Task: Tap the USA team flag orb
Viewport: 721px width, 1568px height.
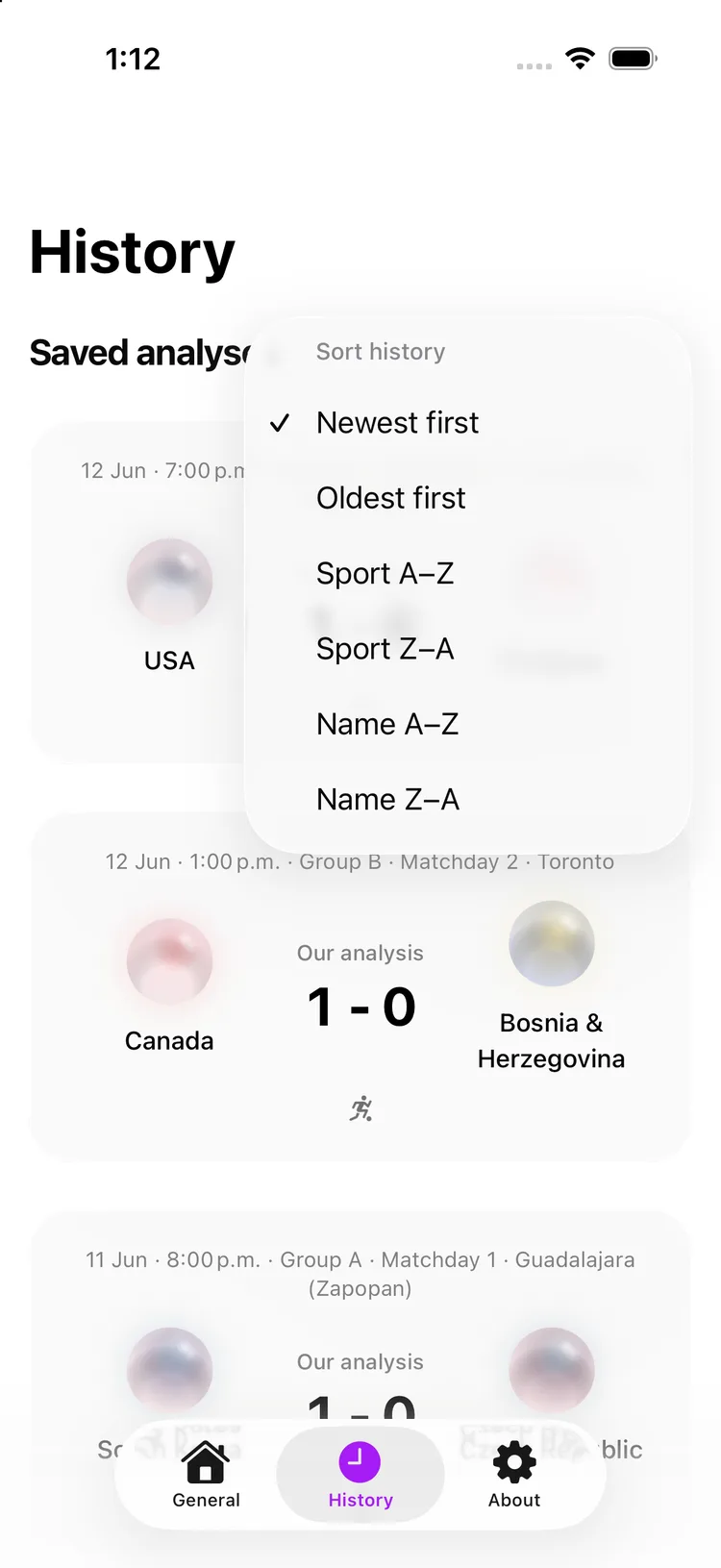Action: (169, 581)
